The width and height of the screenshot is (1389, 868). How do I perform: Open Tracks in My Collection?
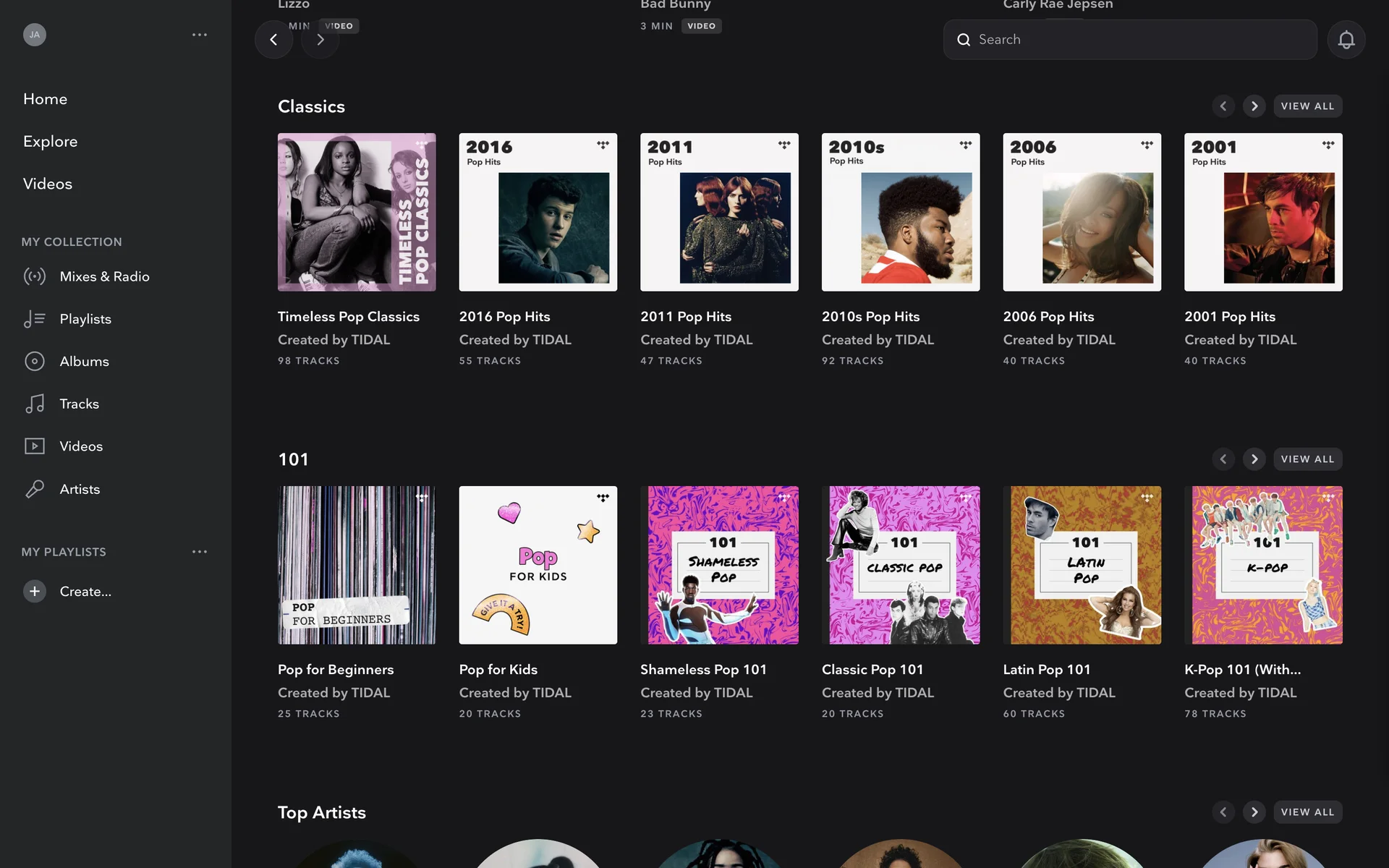[79, 404]
